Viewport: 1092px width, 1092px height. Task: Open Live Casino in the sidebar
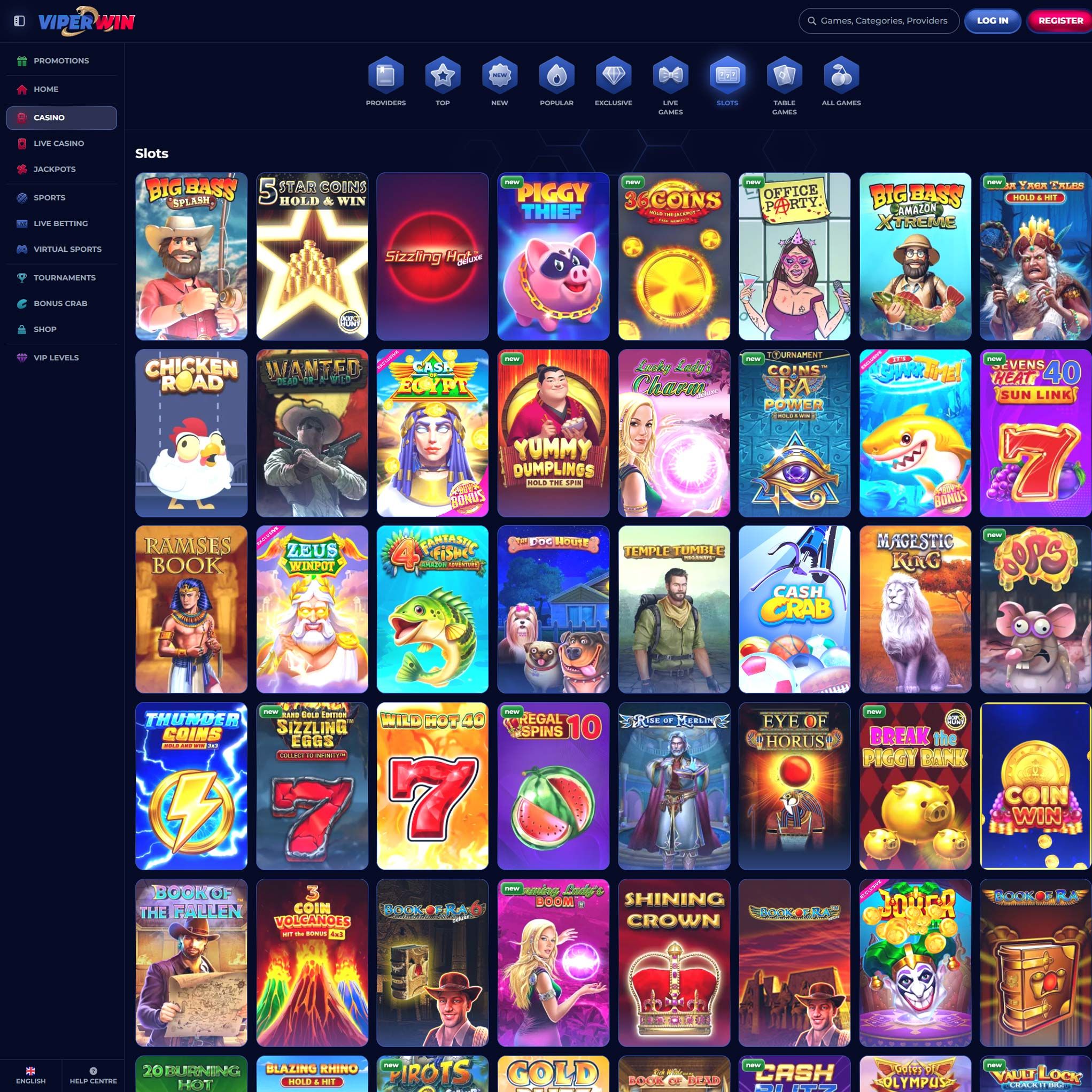(61, 144)
